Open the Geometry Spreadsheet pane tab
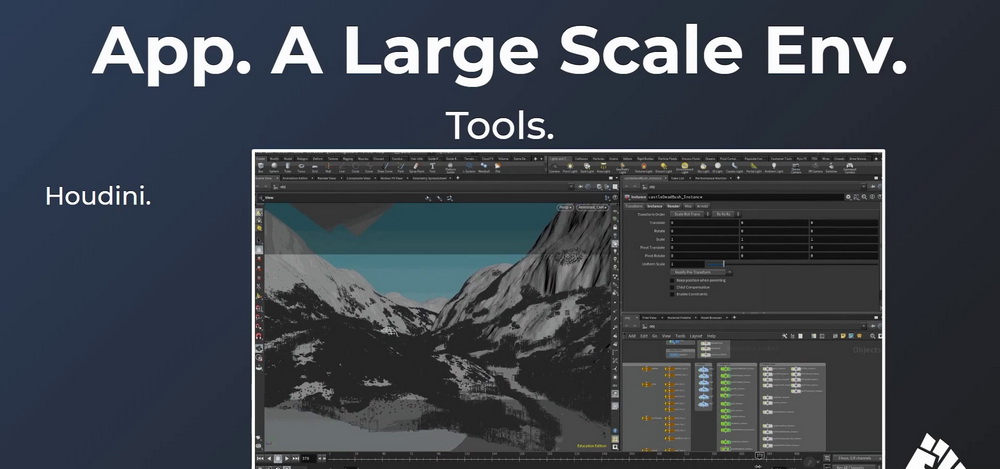The height and width of the screenshot is (469, 1000). click(429, 178)
